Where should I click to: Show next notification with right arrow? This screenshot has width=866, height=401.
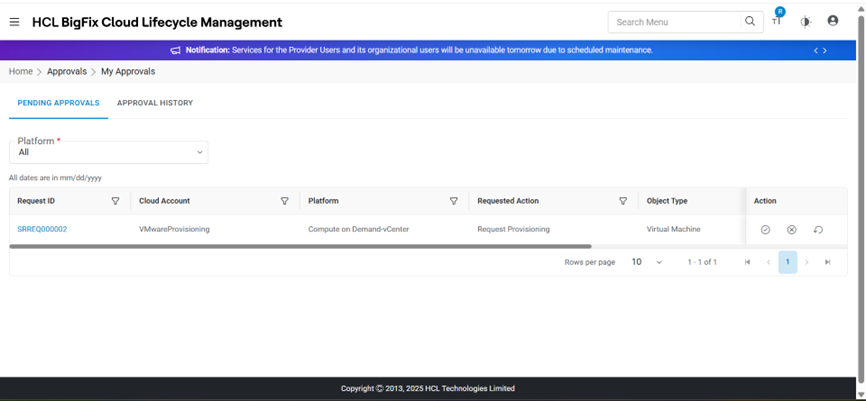point(825,50)
